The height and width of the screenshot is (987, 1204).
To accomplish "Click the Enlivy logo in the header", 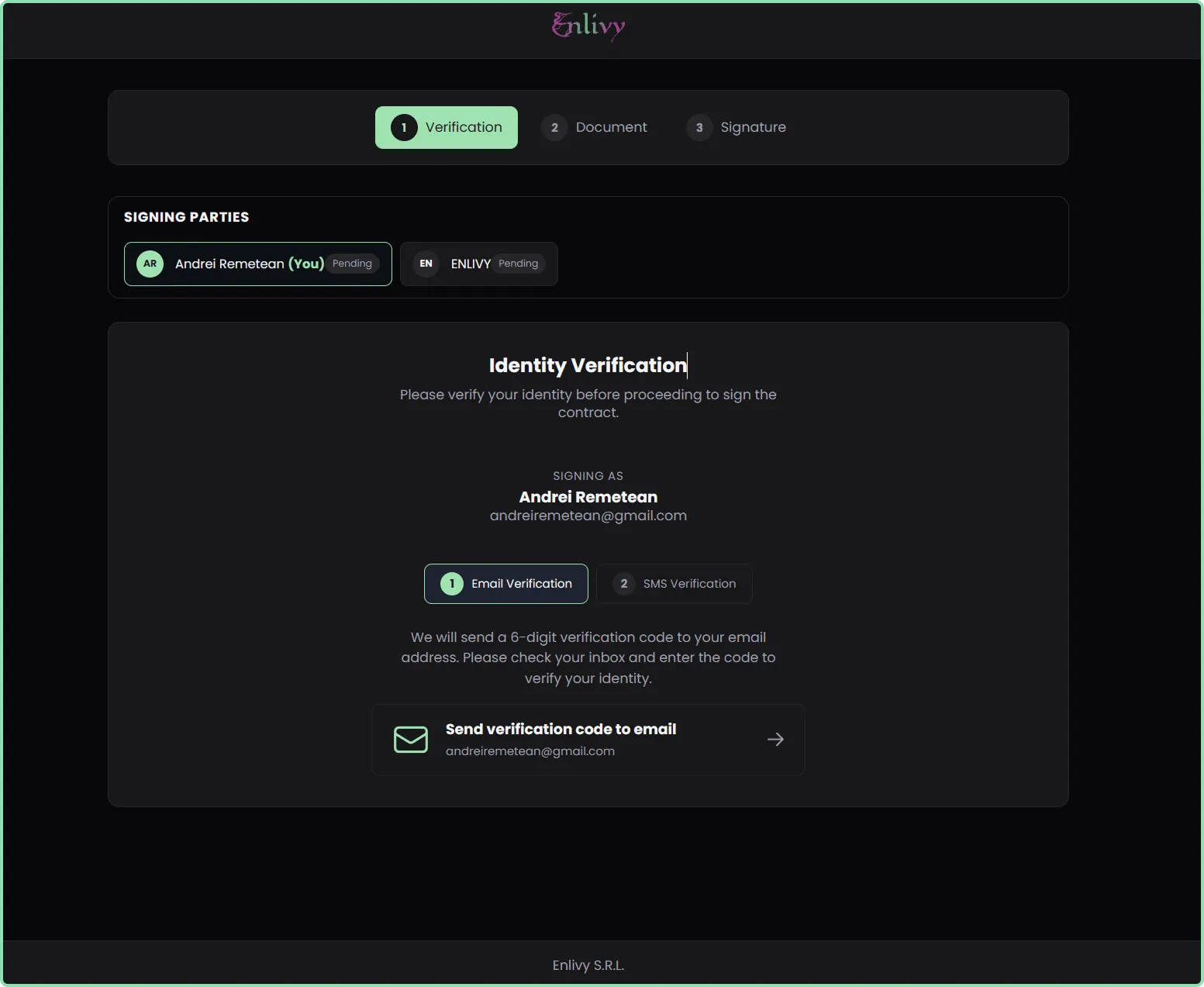I will [588, 27].
